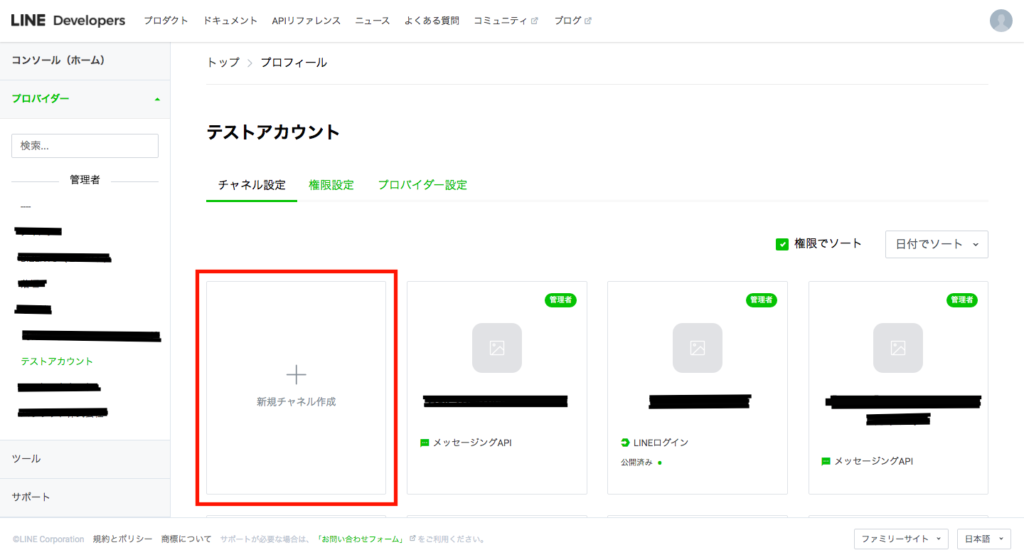1024x560 pixels.
Task: Open the ツール sidebar section
Action: (85, 459)
